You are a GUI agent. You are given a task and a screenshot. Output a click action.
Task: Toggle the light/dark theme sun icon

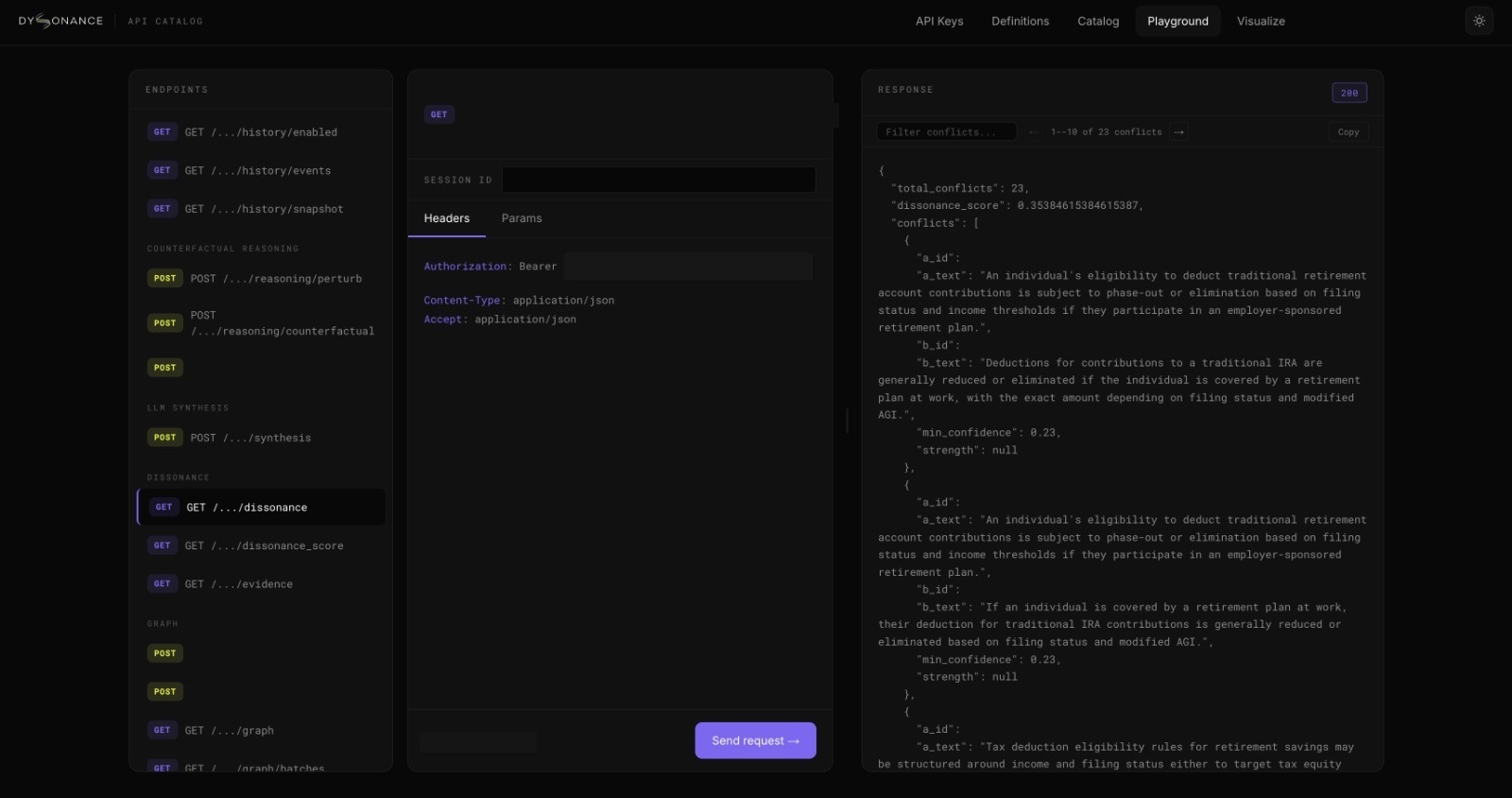tap(1479, 21)
